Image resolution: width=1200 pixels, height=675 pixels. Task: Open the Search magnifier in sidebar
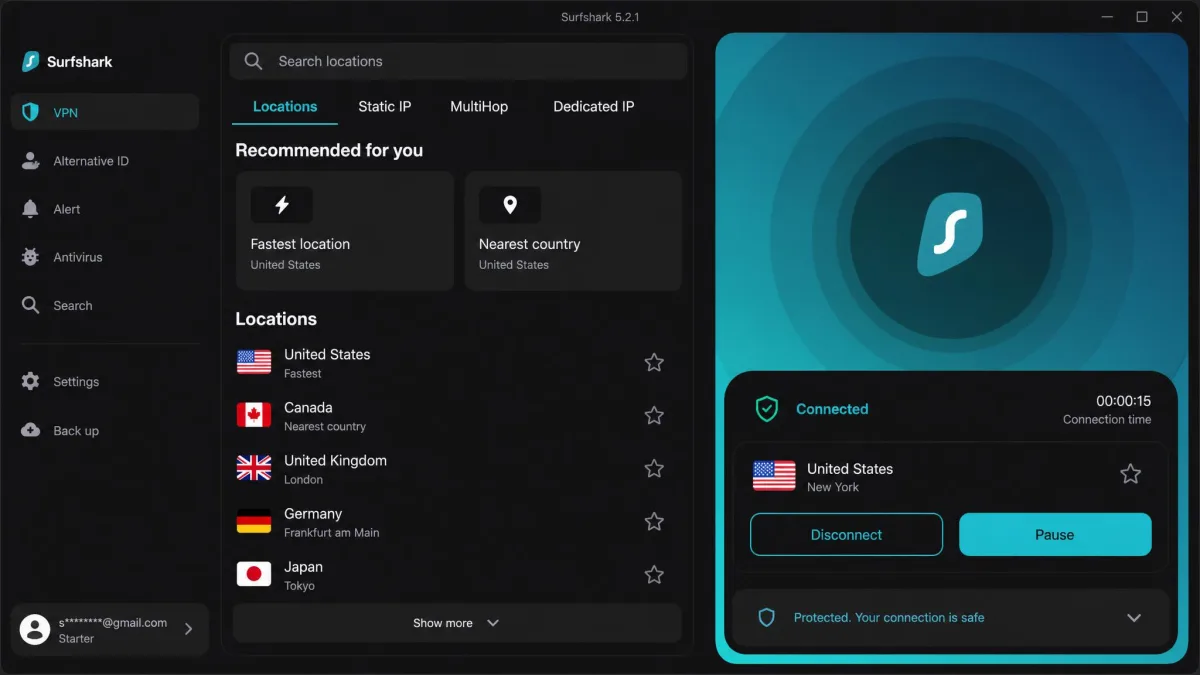click(x=31, y=305)
